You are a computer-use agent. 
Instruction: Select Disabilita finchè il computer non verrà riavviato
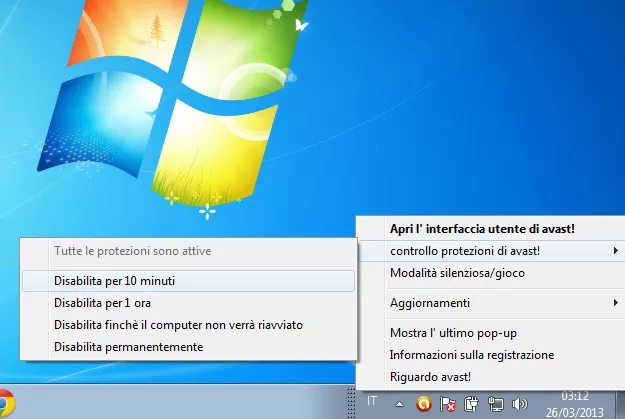(x=189, y=325)
